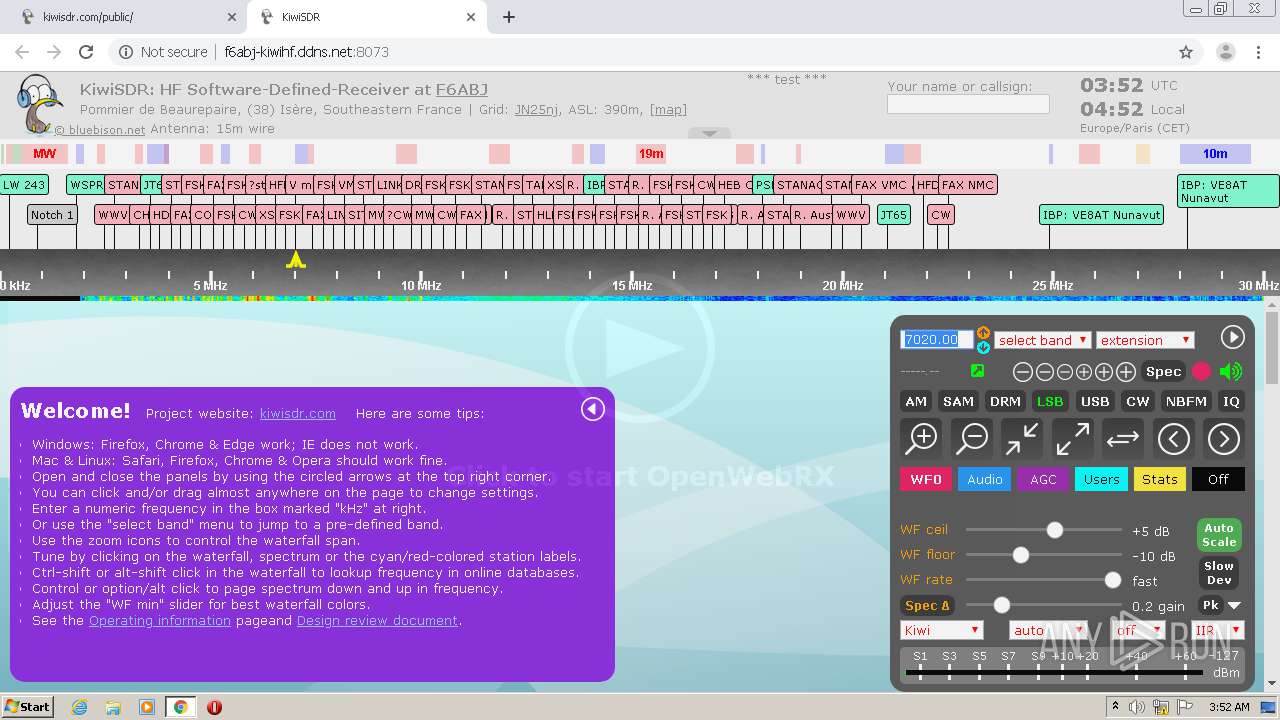Image resolution: width=1280 pixels, height=720 pixels.
Task: Click the smallest minus step circle
Action: [x=1064, y=372]
